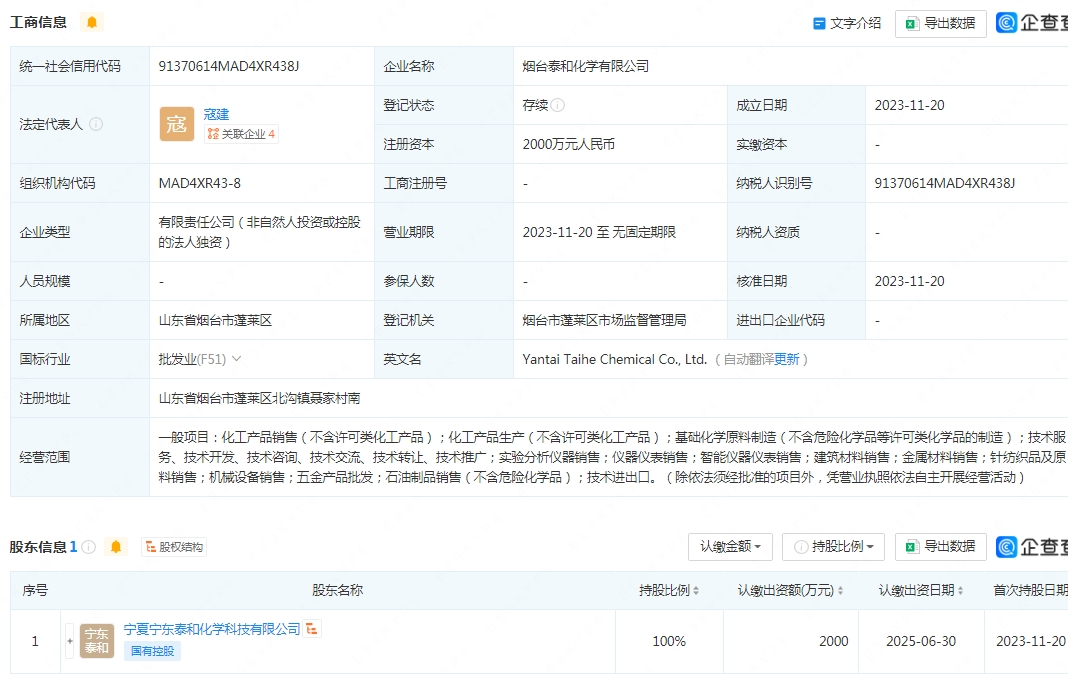Click 国有控股 tag

(152, 651)
